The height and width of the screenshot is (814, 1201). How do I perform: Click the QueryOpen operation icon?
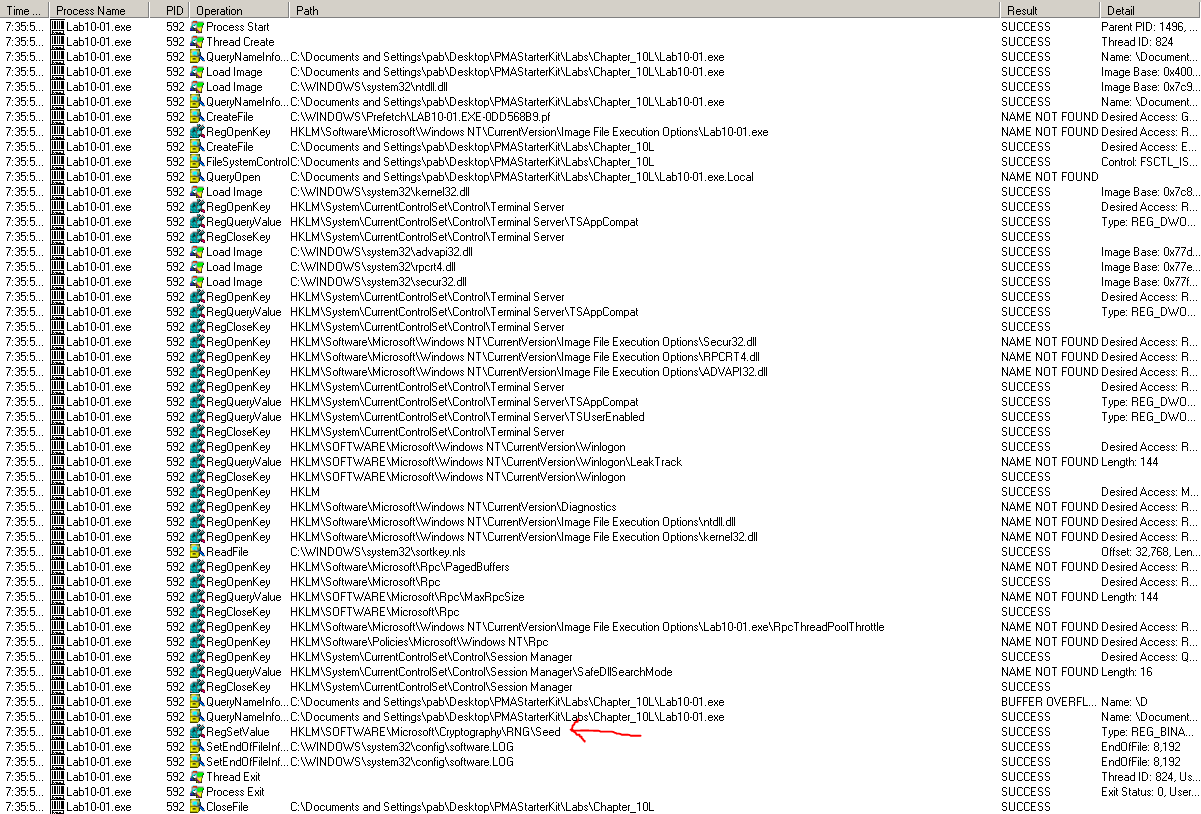click(x=197, y=177)
